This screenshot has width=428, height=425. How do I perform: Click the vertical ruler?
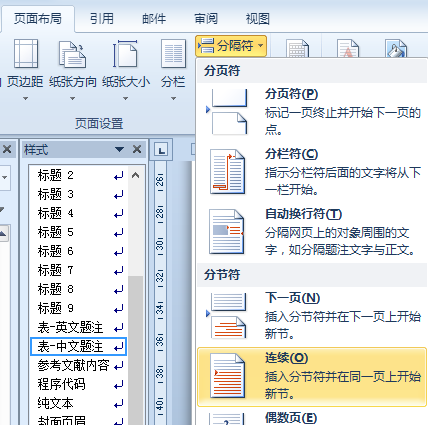[x=160, y=293]
